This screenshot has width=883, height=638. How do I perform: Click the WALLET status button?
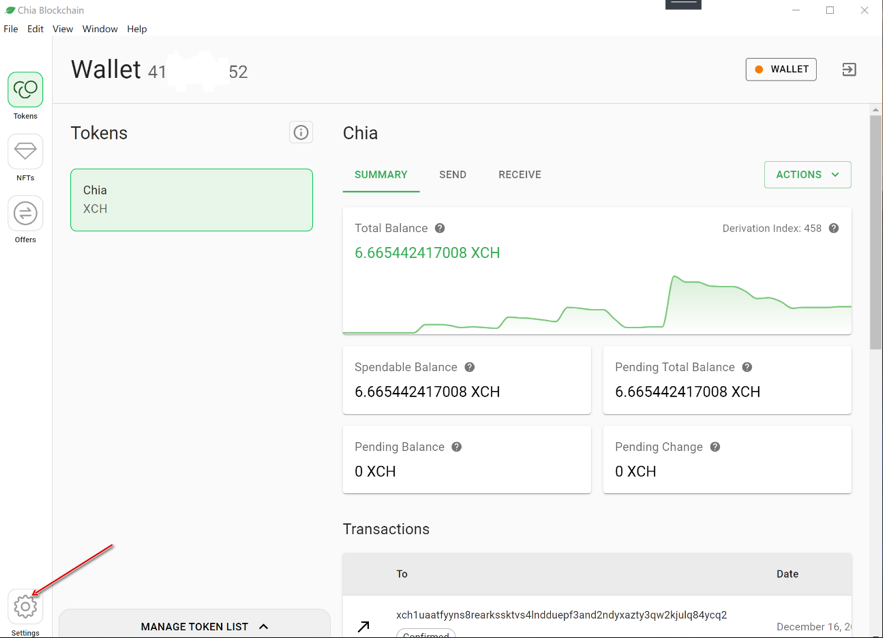coord(781,69)
